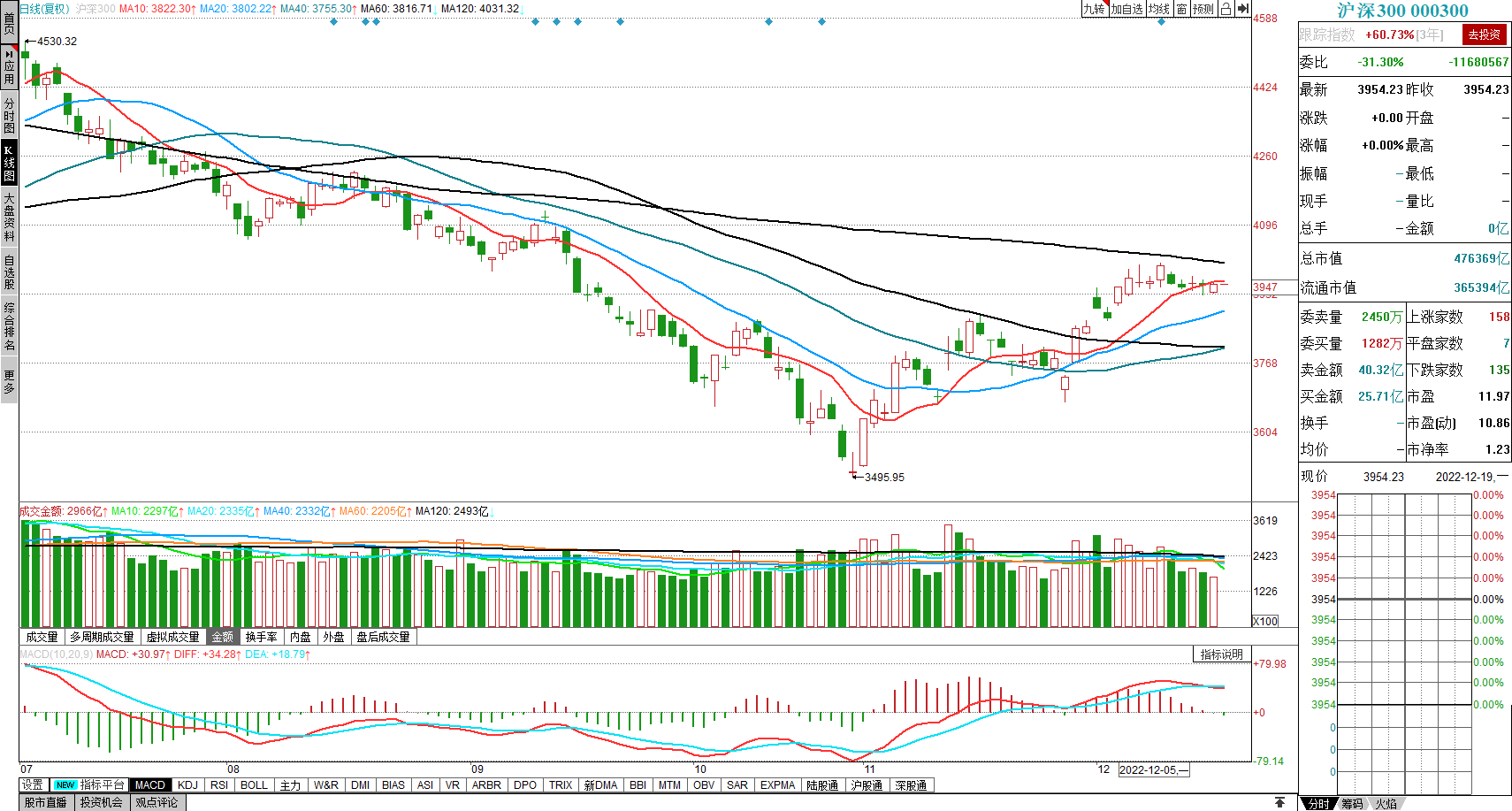
Task: Click the upload arrow icon at bottom right
Action: pos(1279,802)
